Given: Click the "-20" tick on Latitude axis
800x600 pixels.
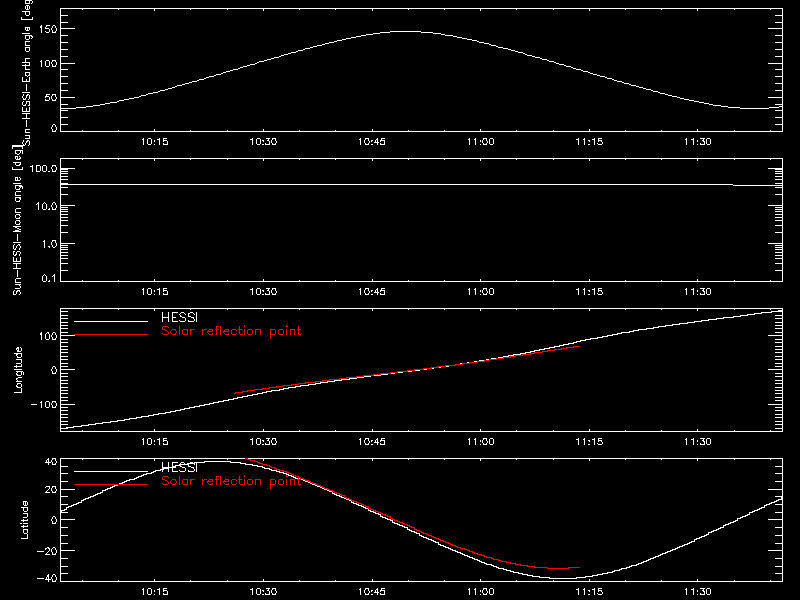Looking at the screenshot, I should 47,551.
